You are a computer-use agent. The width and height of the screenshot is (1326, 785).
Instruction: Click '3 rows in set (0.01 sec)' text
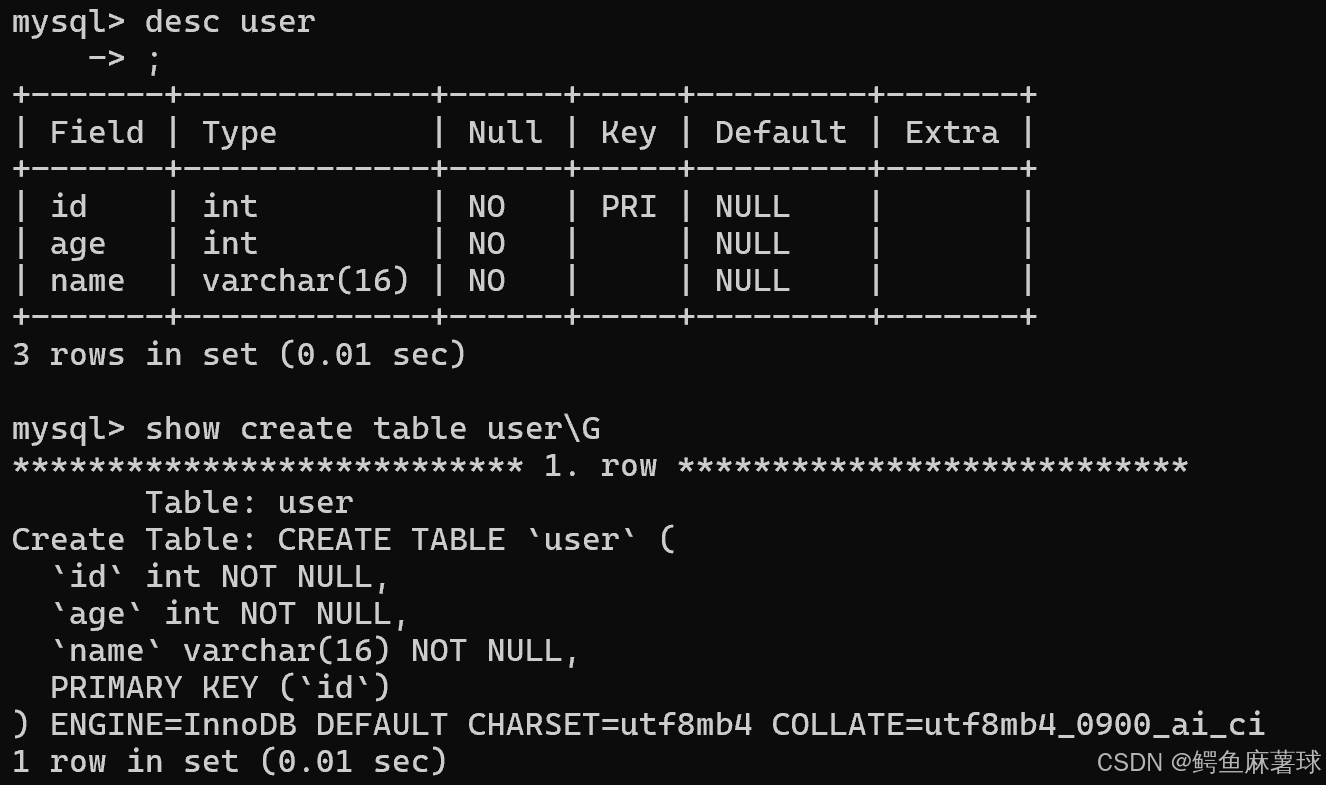coord(239,355)
